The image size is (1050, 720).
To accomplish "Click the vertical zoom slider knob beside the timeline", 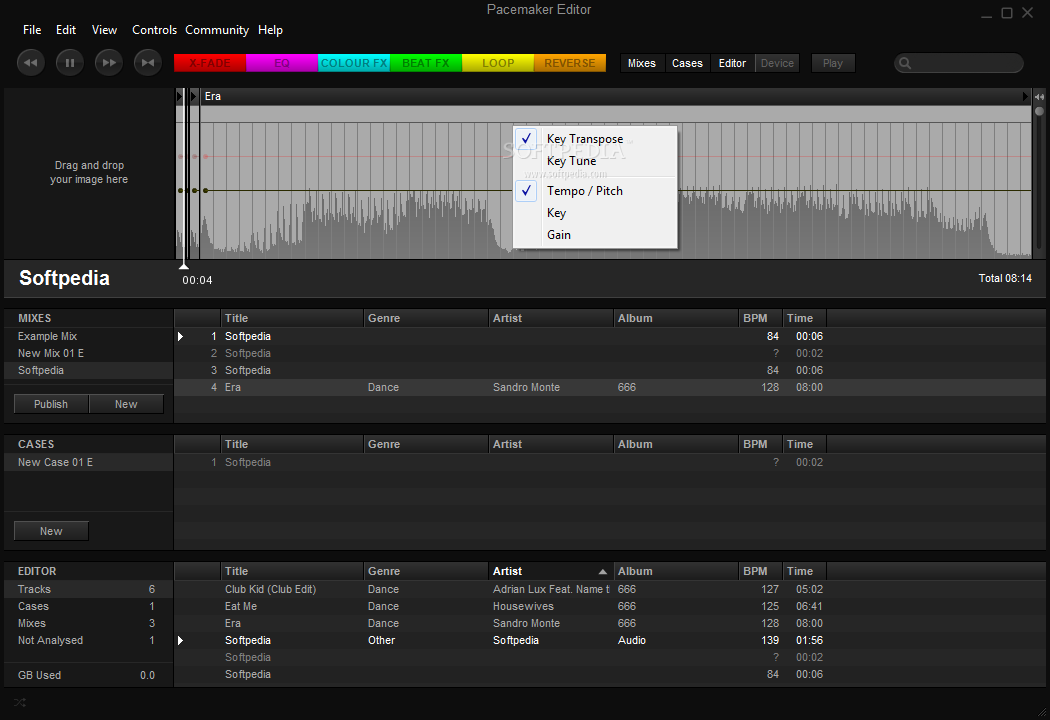I will [x=1039, y=111].
